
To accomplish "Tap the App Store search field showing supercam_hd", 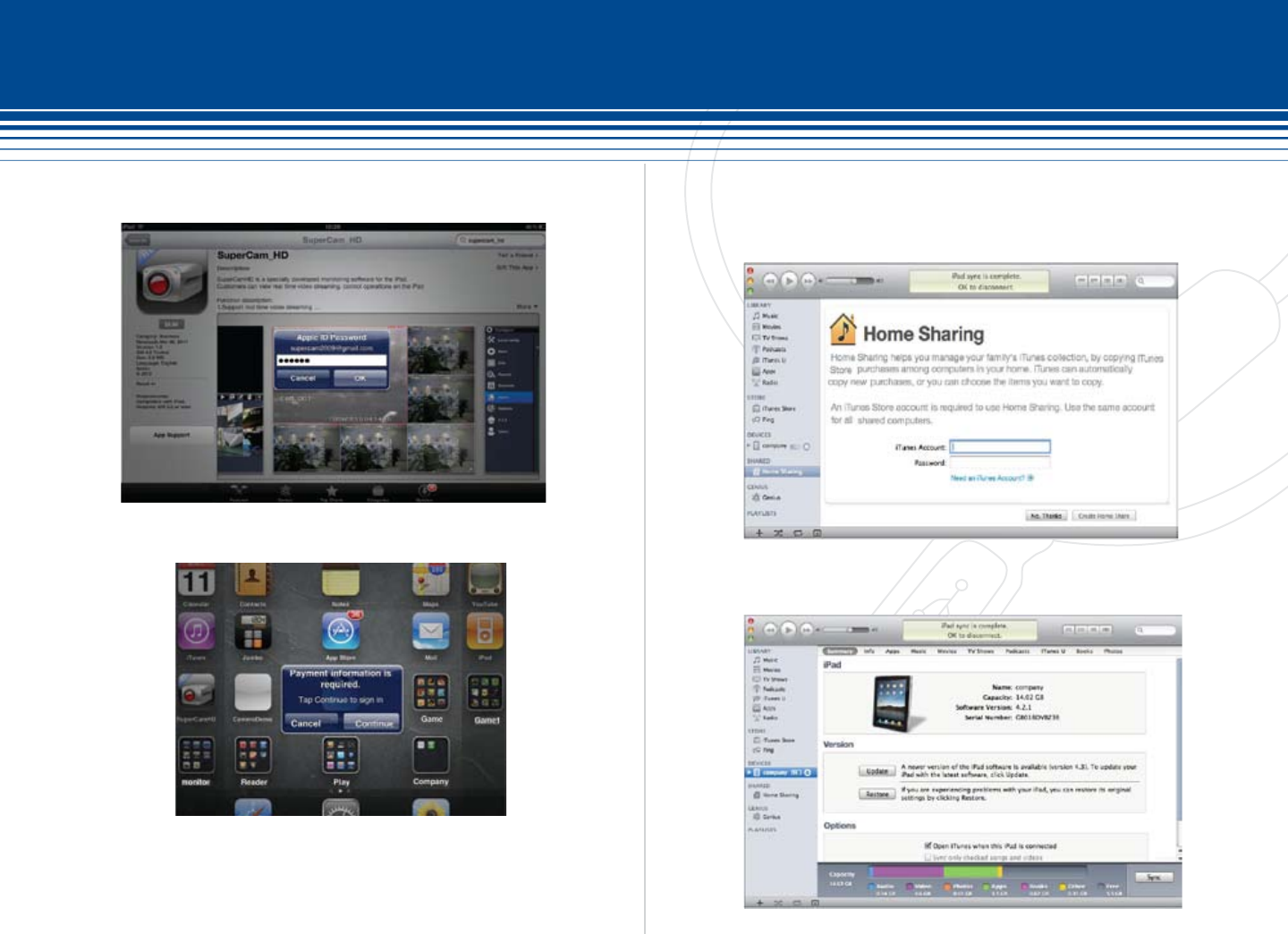I will click(x=499, y=240).
